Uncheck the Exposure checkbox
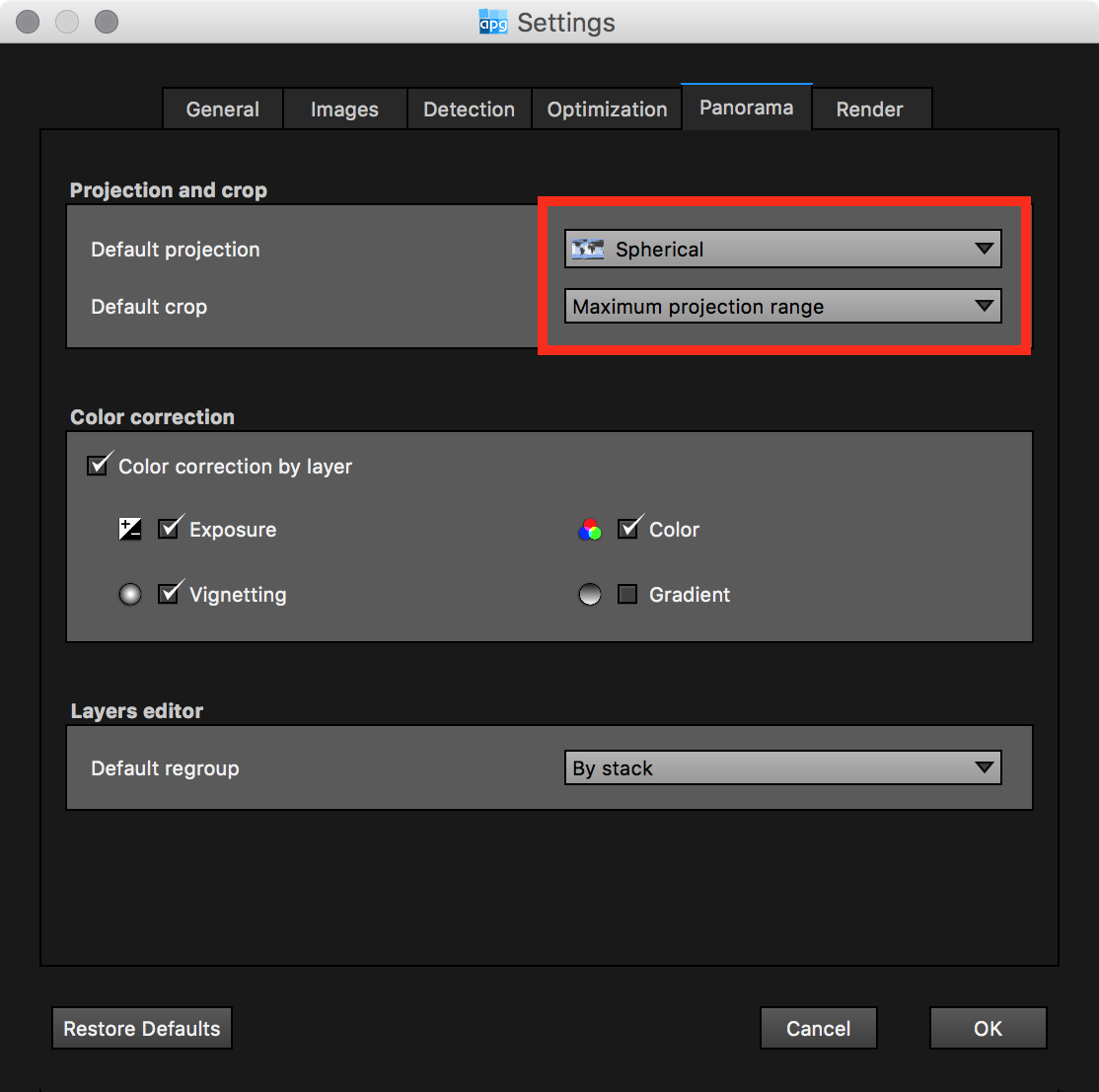 click(169, 529)
